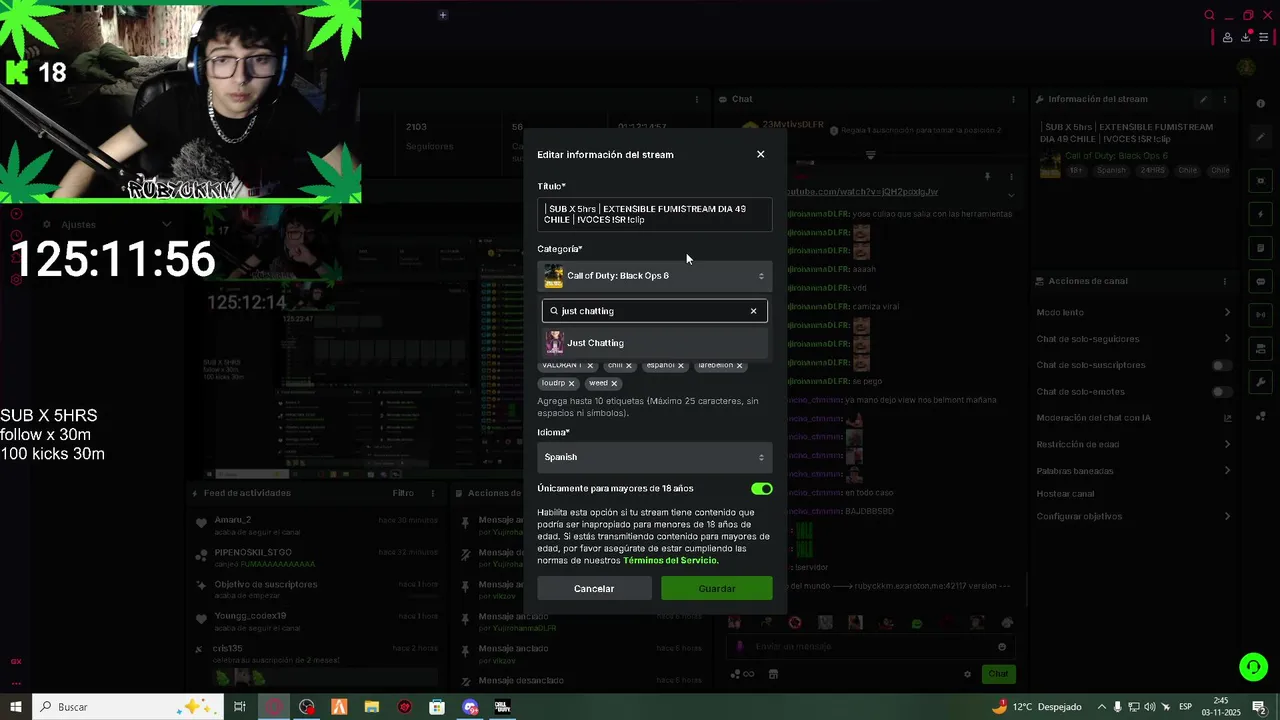This screenshot has height=720, width=1280.
Task: Expand Chat de solo-seguidores settings
Action: (x=1134, y=339)
